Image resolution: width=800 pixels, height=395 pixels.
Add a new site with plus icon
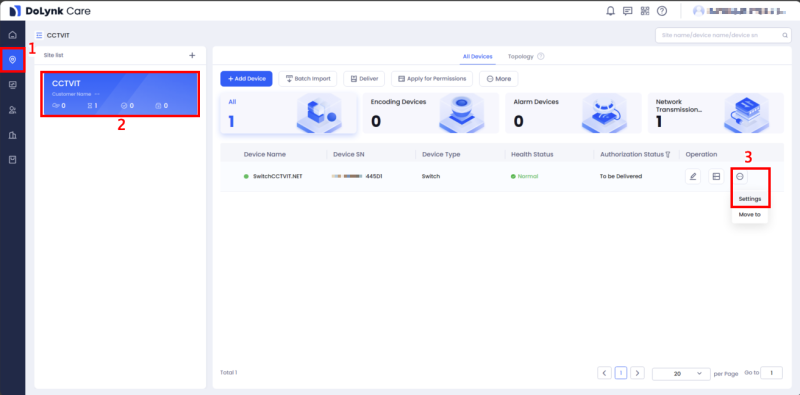point(192,55)
